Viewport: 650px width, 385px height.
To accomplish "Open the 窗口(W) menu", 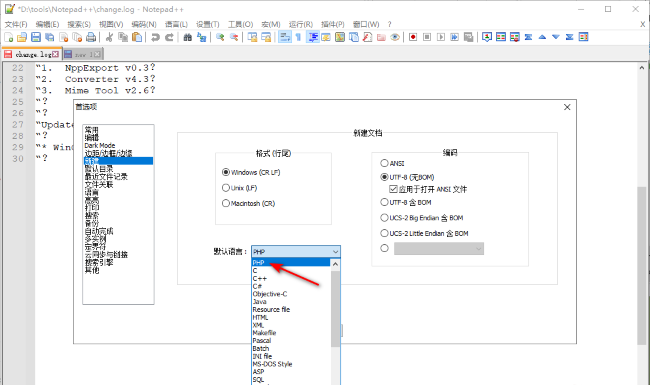I will [366, 24].
